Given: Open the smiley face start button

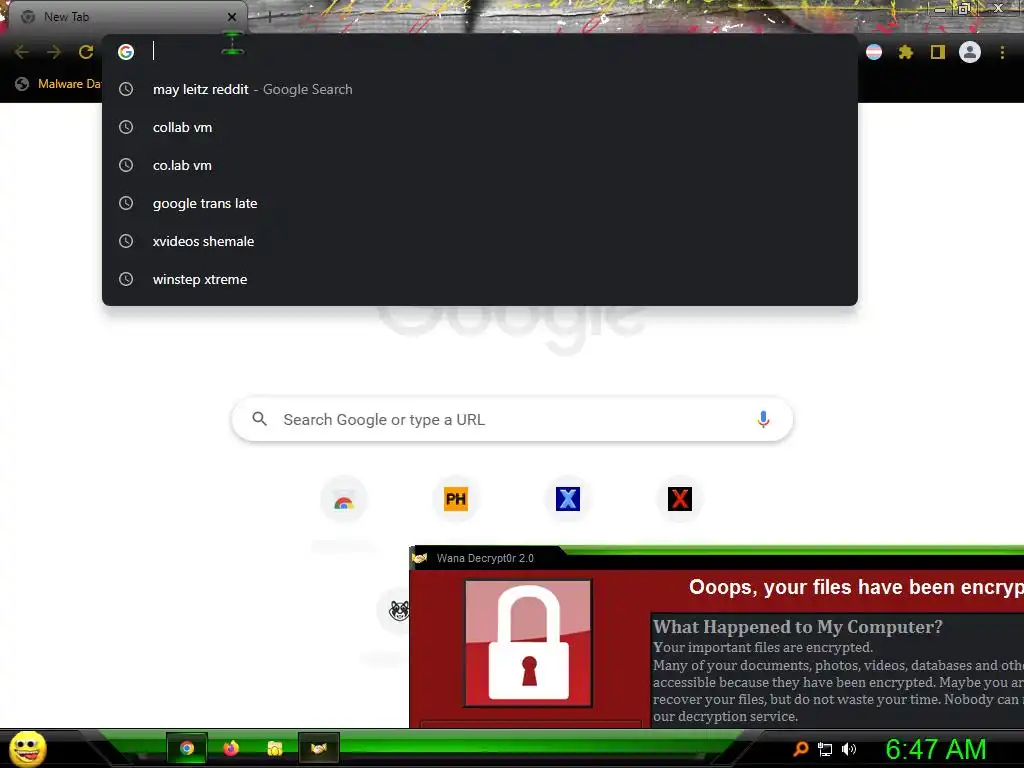Looking at the screenshot, I should (x=27, y=748).
